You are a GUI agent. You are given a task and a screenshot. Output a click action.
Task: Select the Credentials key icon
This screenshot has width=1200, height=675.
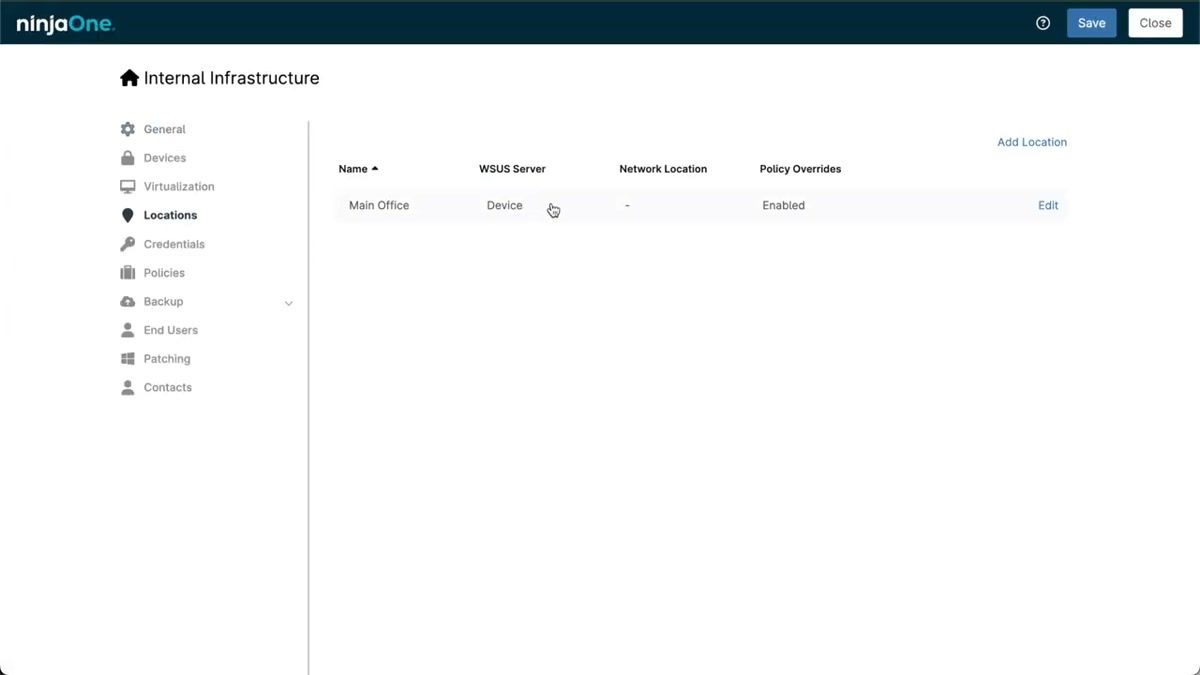pyautogui.click(x=127, y=243)
